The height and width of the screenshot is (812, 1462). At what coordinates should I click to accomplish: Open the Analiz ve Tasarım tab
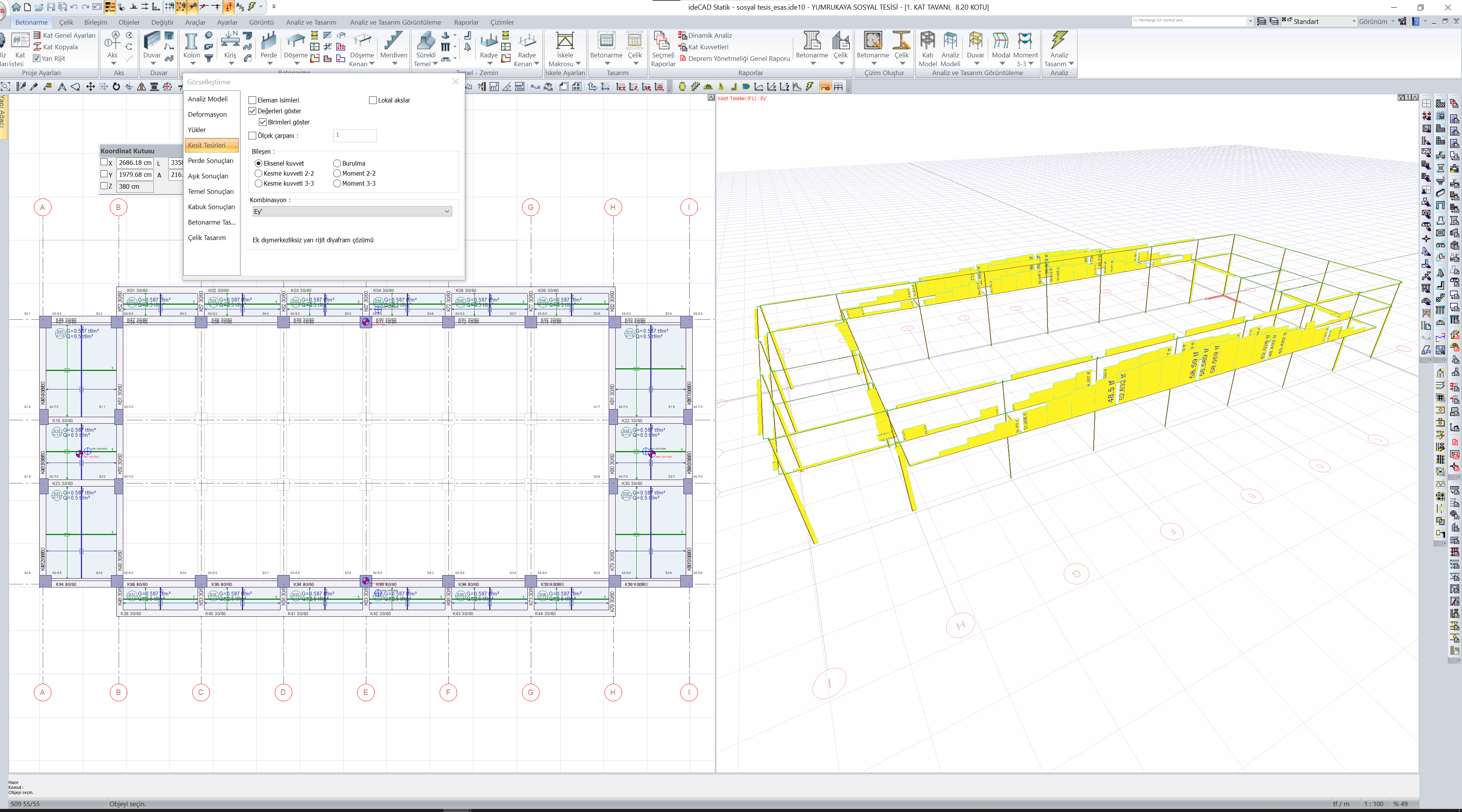tap(311, 22)
